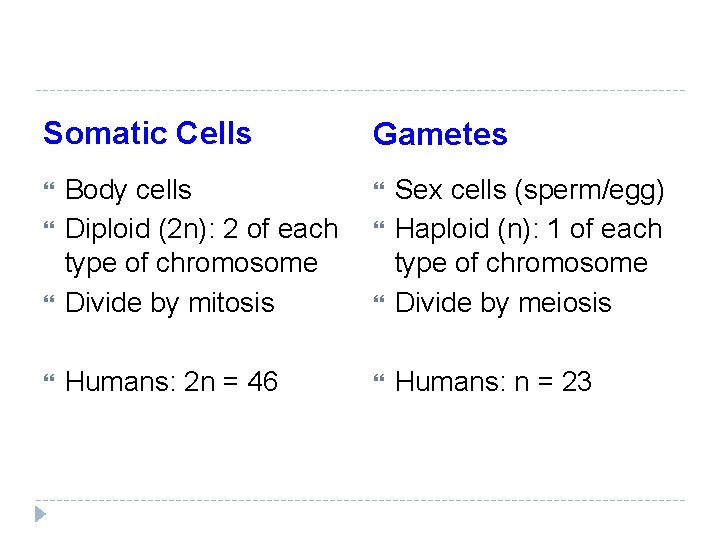The width and height of the screenshot is (720, 540).
Task: Click the "Divide by mitosis" text
Action: tap(169, 303)
